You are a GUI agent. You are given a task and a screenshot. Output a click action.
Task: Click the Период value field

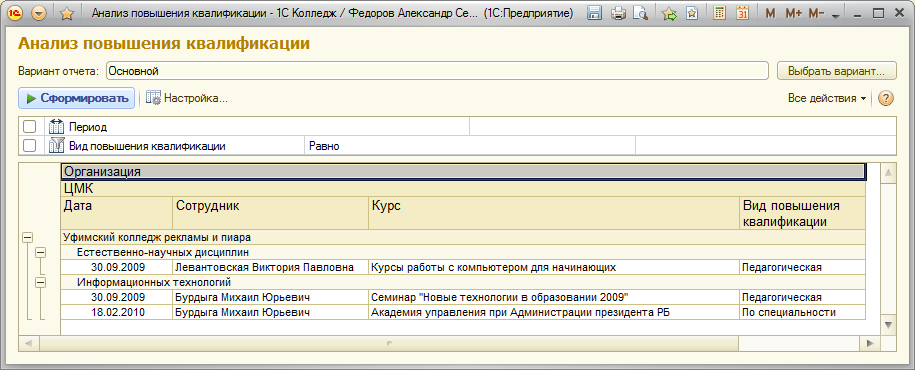pyautogui.click(x=683, y=127)
